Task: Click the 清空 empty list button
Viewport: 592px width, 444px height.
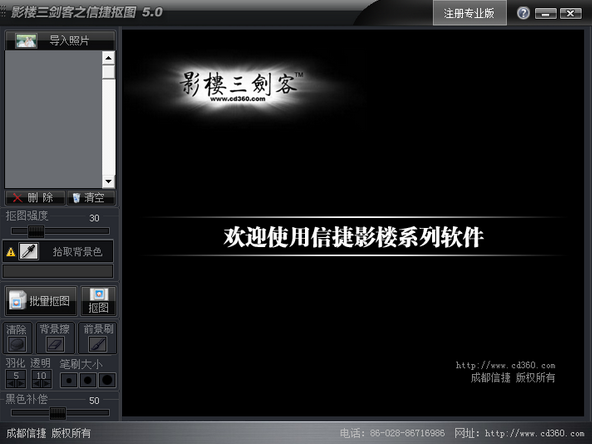Action: [91, 197]
